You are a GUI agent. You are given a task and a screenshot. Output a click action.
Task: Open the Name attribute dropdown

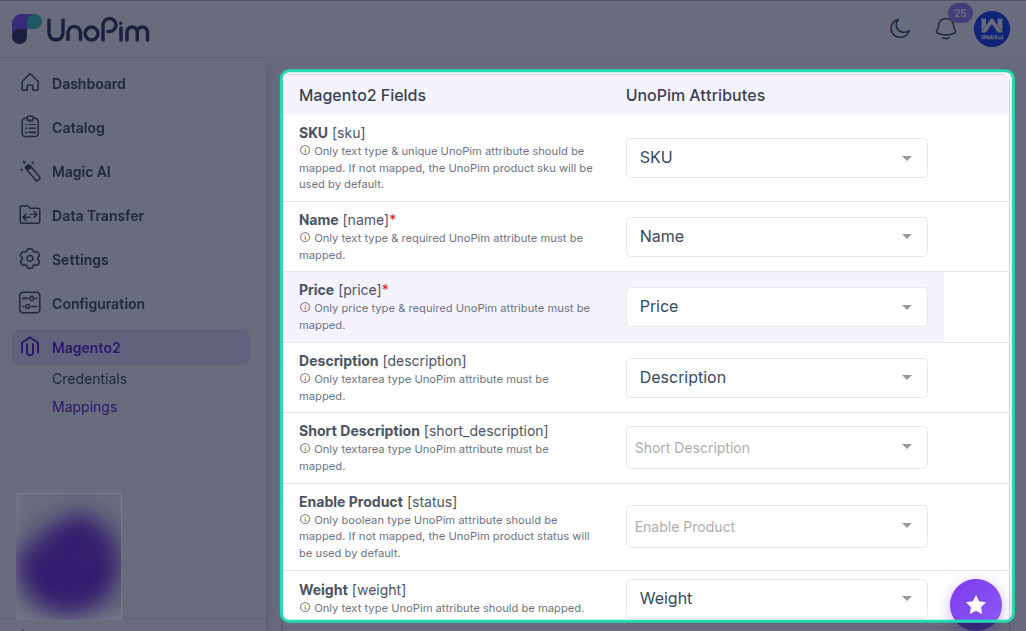[777, 237]
